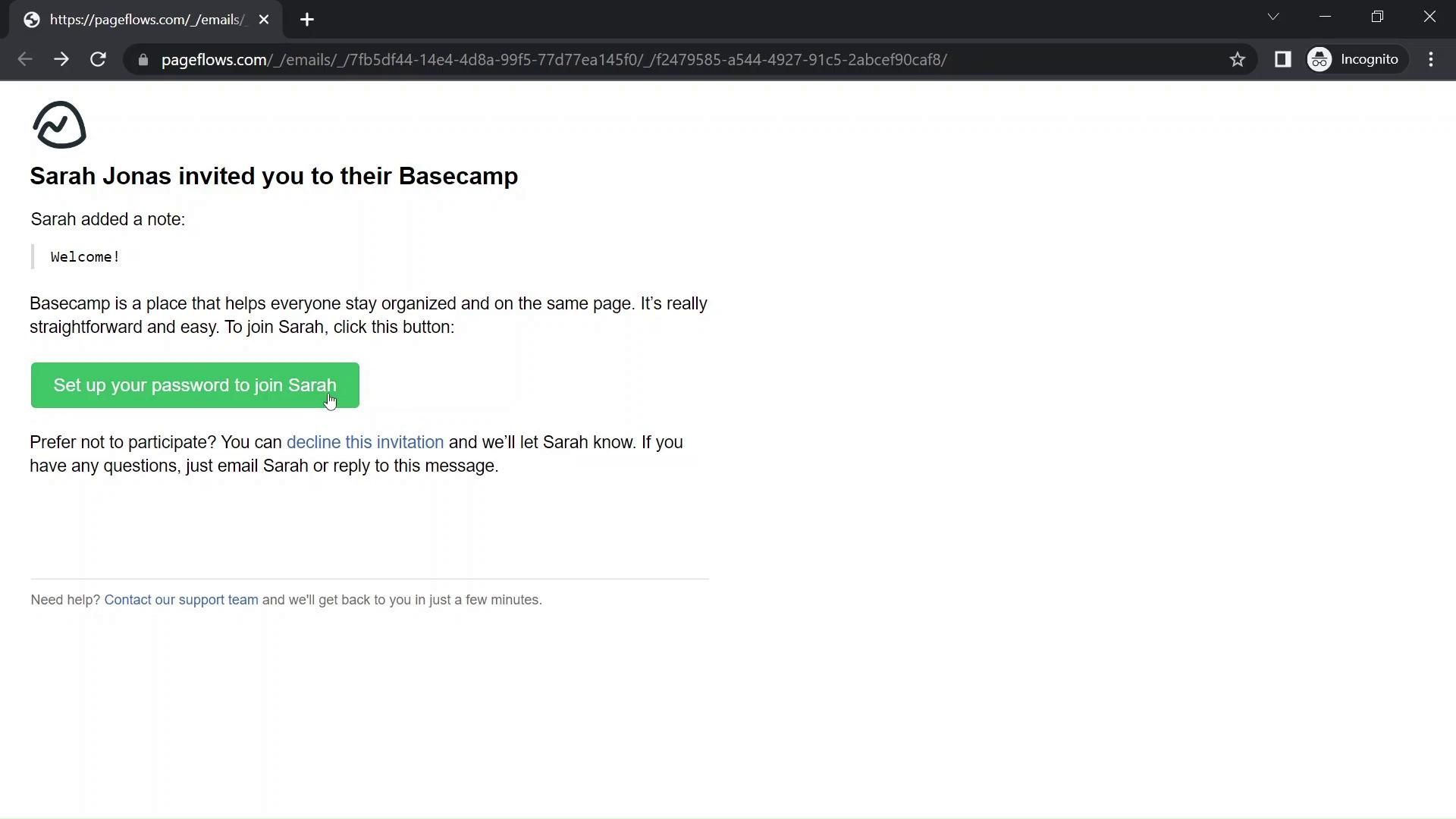
Task: Click the Incognito profile indicator
Action: click(1354, 59)
